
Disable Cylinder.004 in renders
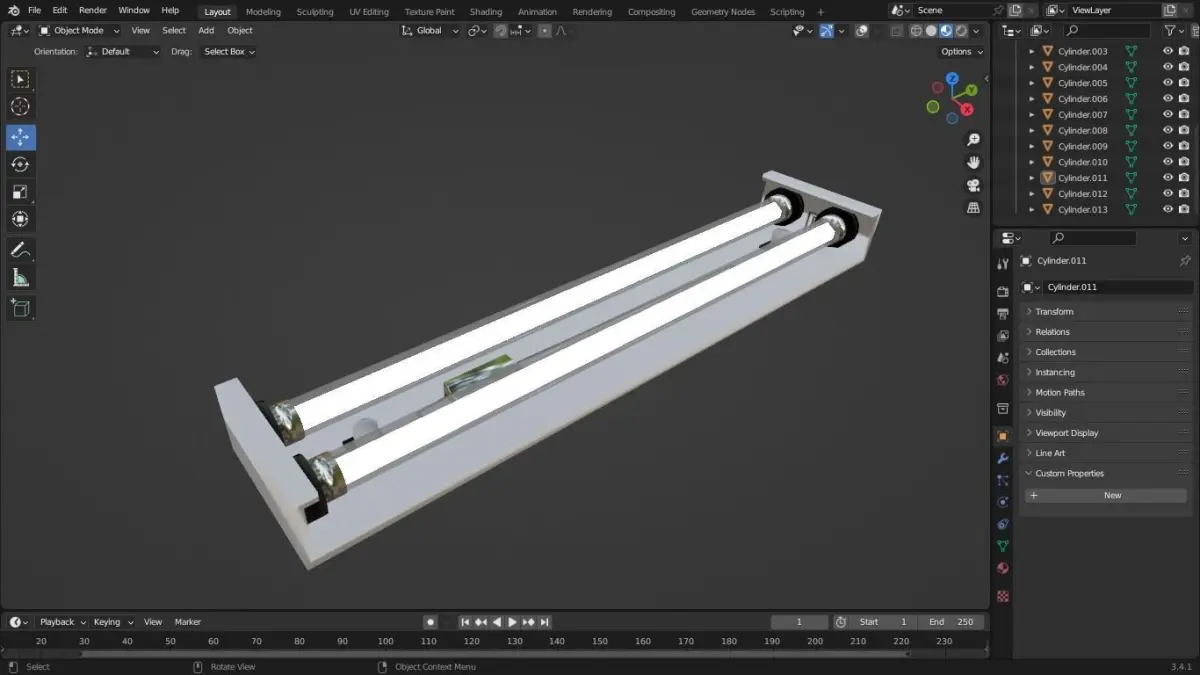pos(1184,67)
